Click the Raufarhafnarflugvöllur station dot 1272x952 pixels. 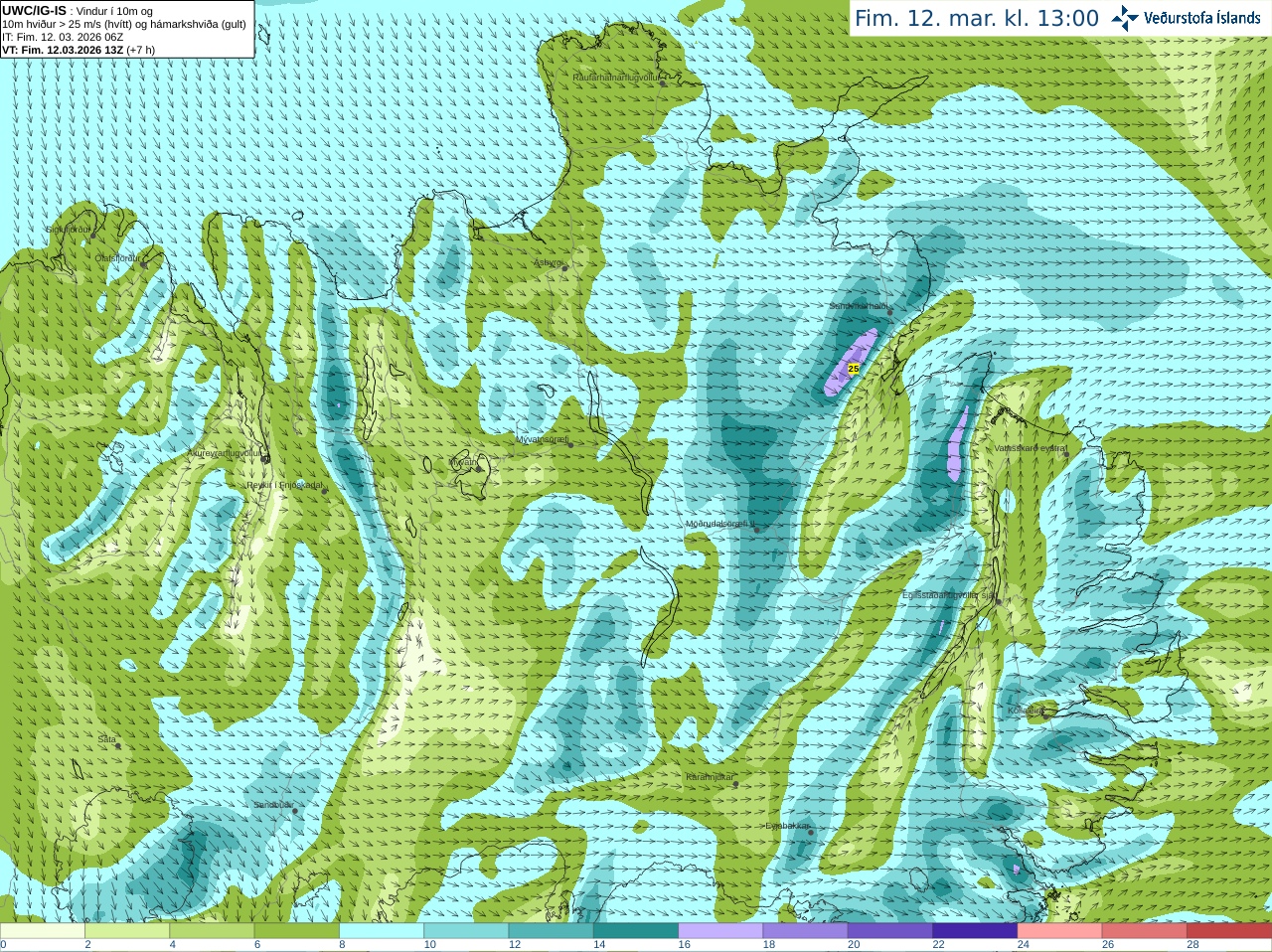pos(664,82)
